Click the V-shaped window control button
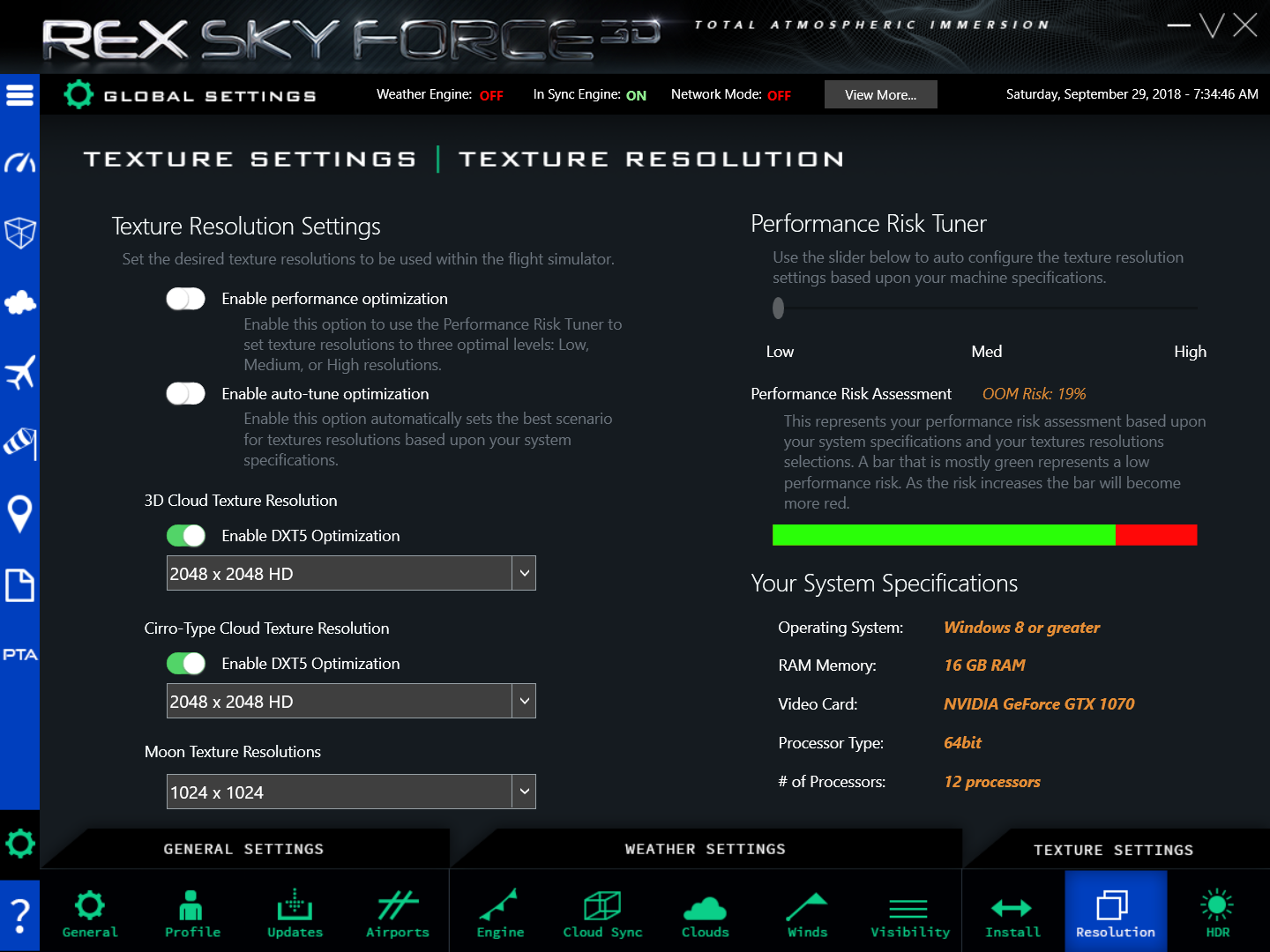1270x952 pixels. pyautogui.click(x=1213, y=25)
